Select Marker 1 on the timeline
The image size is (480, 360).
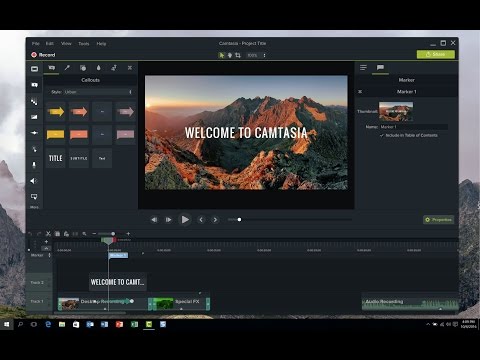click(x=118, y=255)
